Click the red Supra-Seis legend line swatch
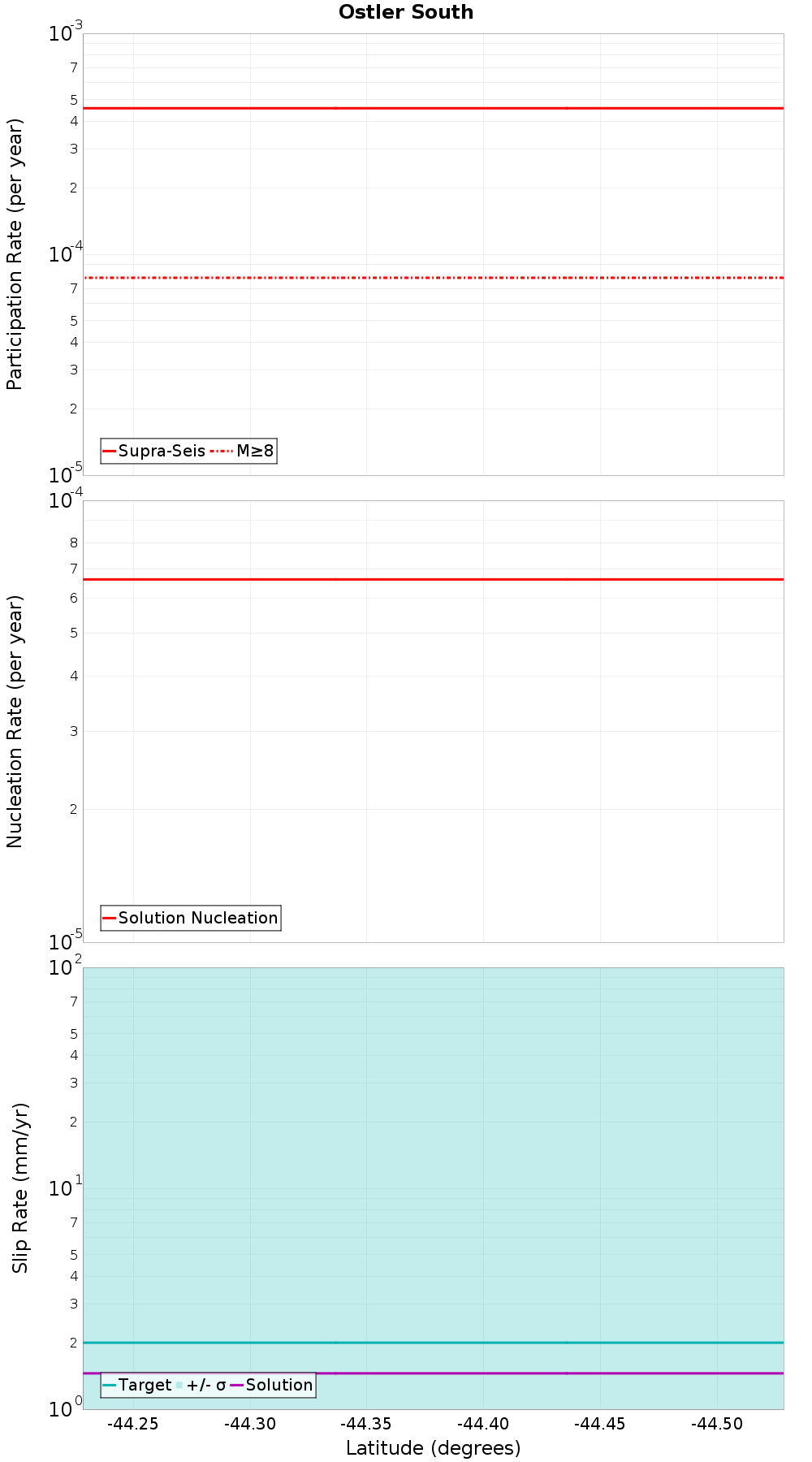The height and width of the screenshot is (1462, 812). 110,451
